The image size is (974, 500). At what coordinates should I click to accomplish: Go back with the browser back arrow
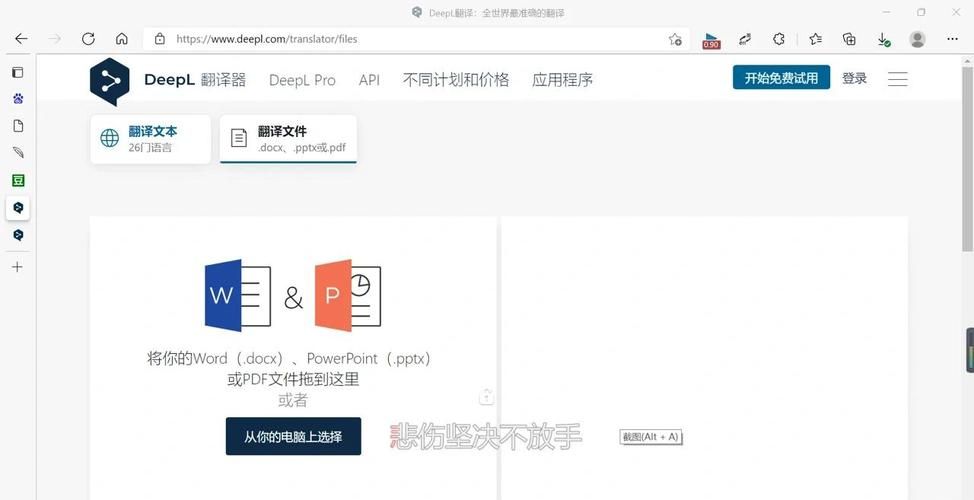coord(21,39)
